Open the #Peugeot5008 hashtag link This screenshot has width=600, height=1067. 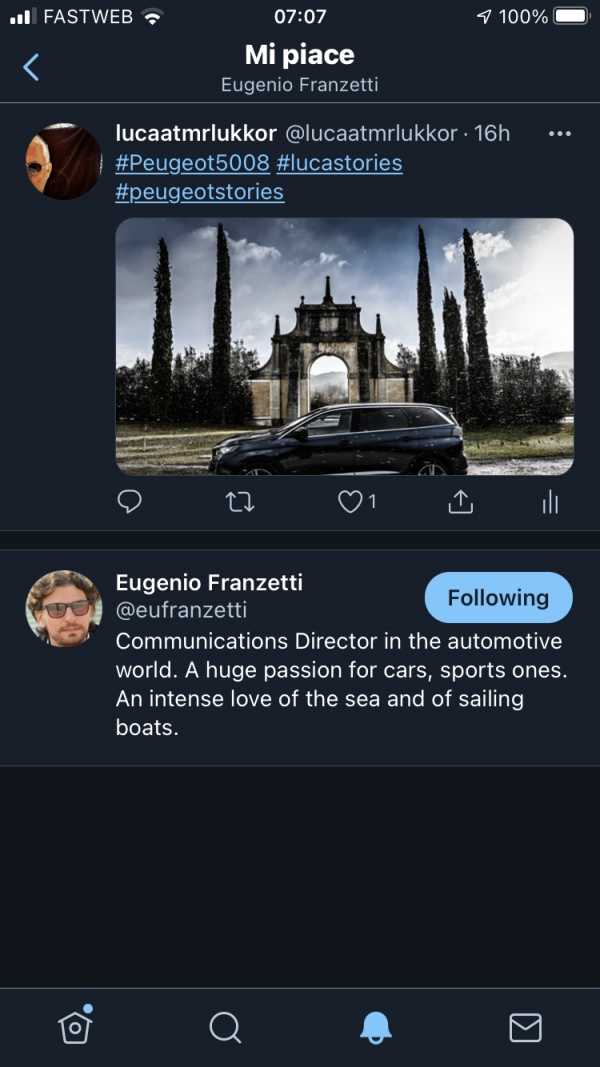click(x=192, y=163)
